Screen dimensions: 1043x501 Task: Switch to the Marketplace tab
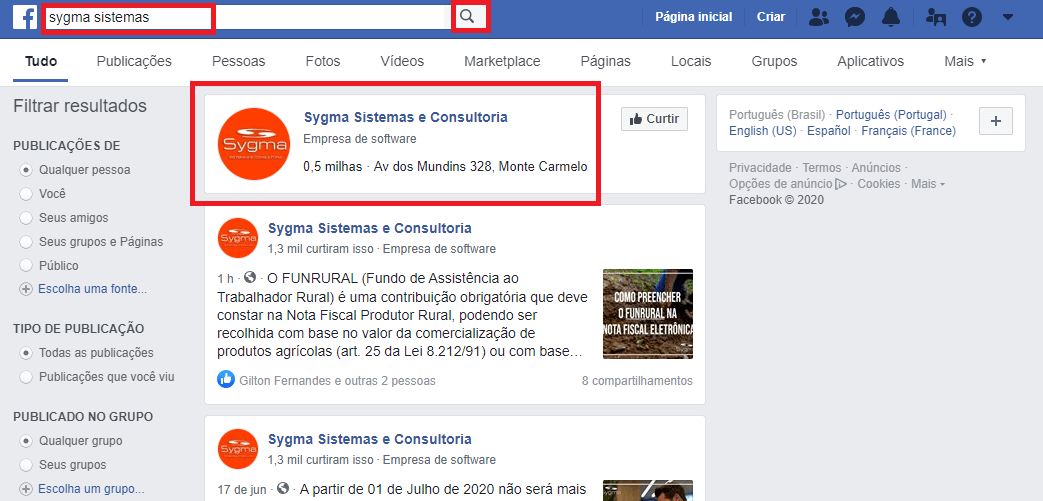pyautogui.click(x=502, y=61)
